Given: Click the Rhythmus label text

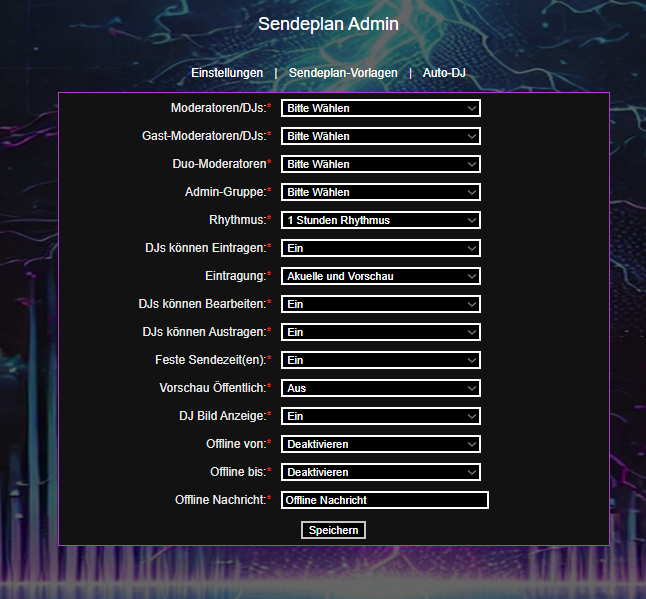Looking at the screenshot, I should tap(240, 220).
